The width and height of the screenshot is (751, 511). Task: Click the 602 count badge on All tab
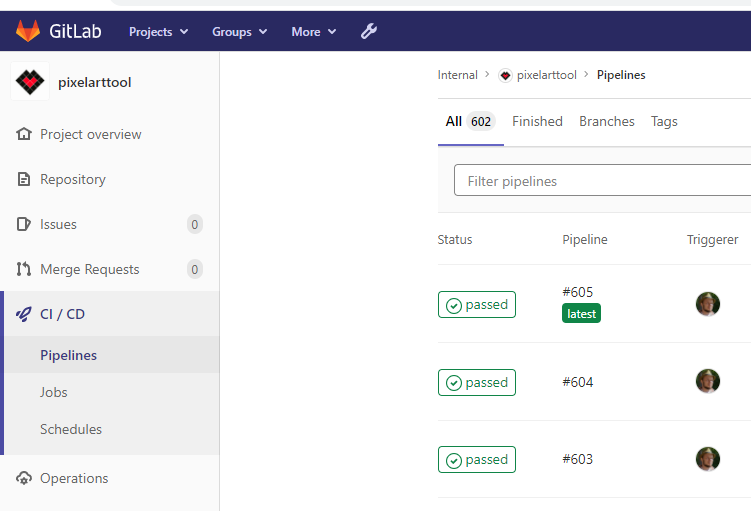click(481, 122)
